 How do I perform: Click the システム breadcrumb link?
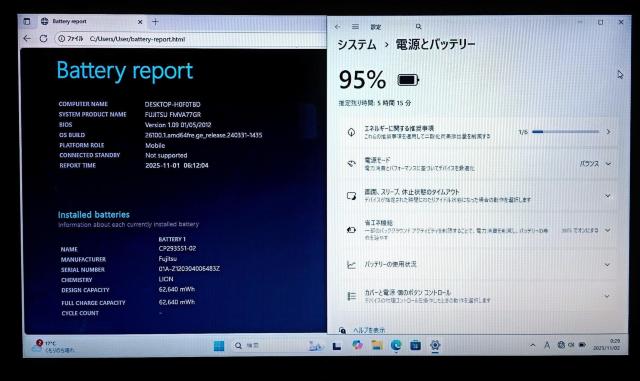pyautogui.click(x=357, y=45)
